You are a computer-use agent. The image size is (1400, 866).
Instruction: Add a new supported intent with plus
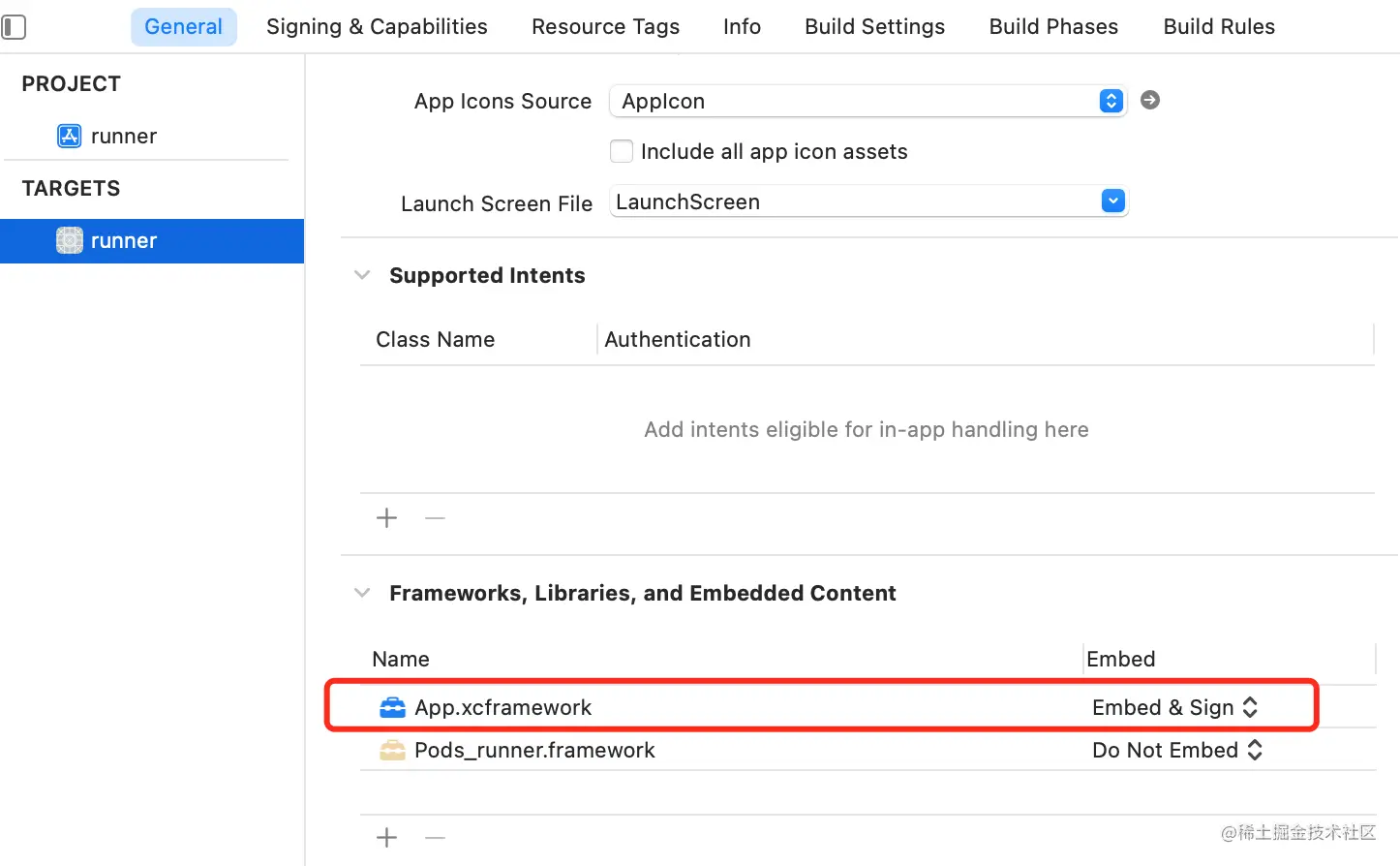386,518
